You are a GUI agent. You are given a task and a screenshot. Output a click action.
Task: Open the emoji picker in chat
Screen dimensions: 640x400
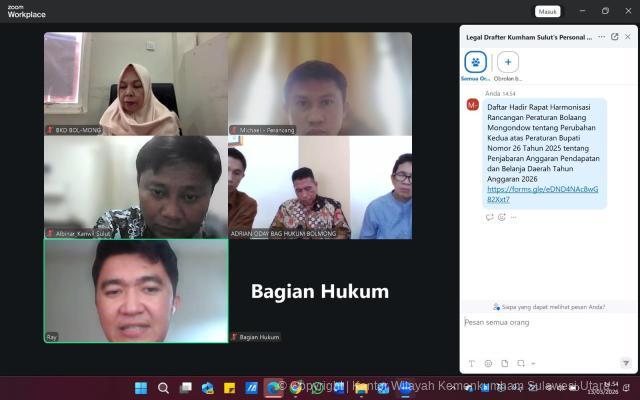click(x=488, y=363)
